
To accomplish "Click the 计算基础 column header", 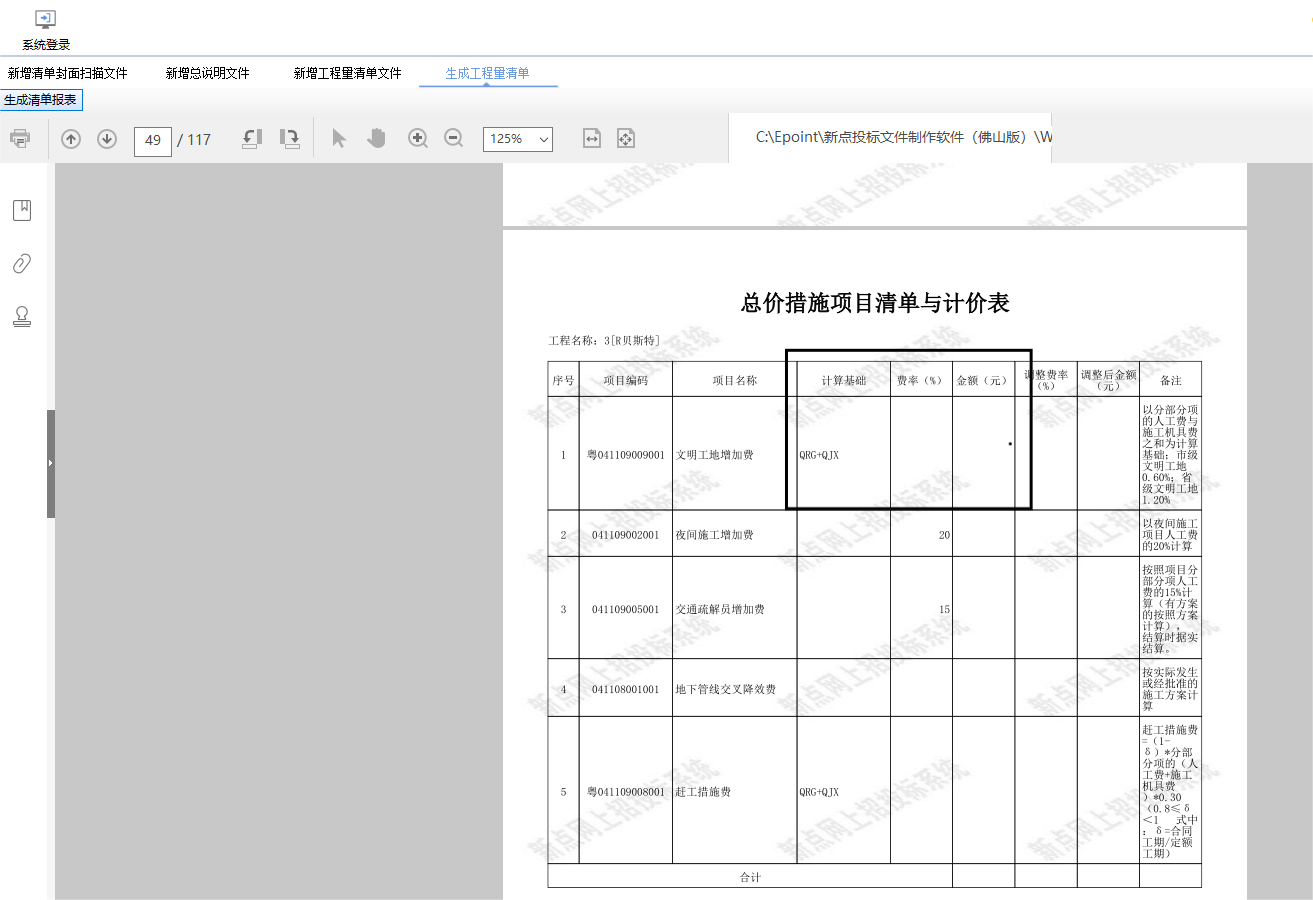I will (x=844, y=380).
